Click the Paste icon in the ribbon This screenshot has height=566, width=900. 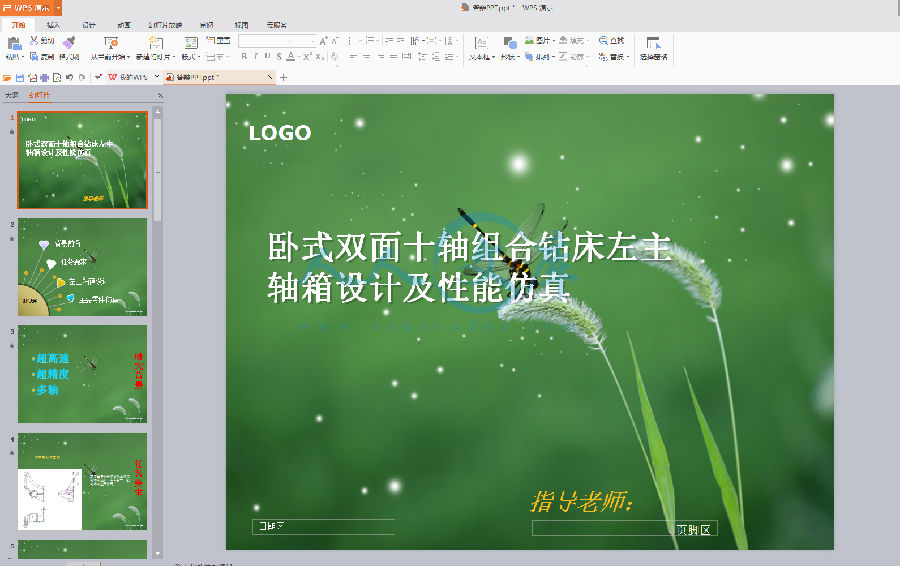coord(14,43)
